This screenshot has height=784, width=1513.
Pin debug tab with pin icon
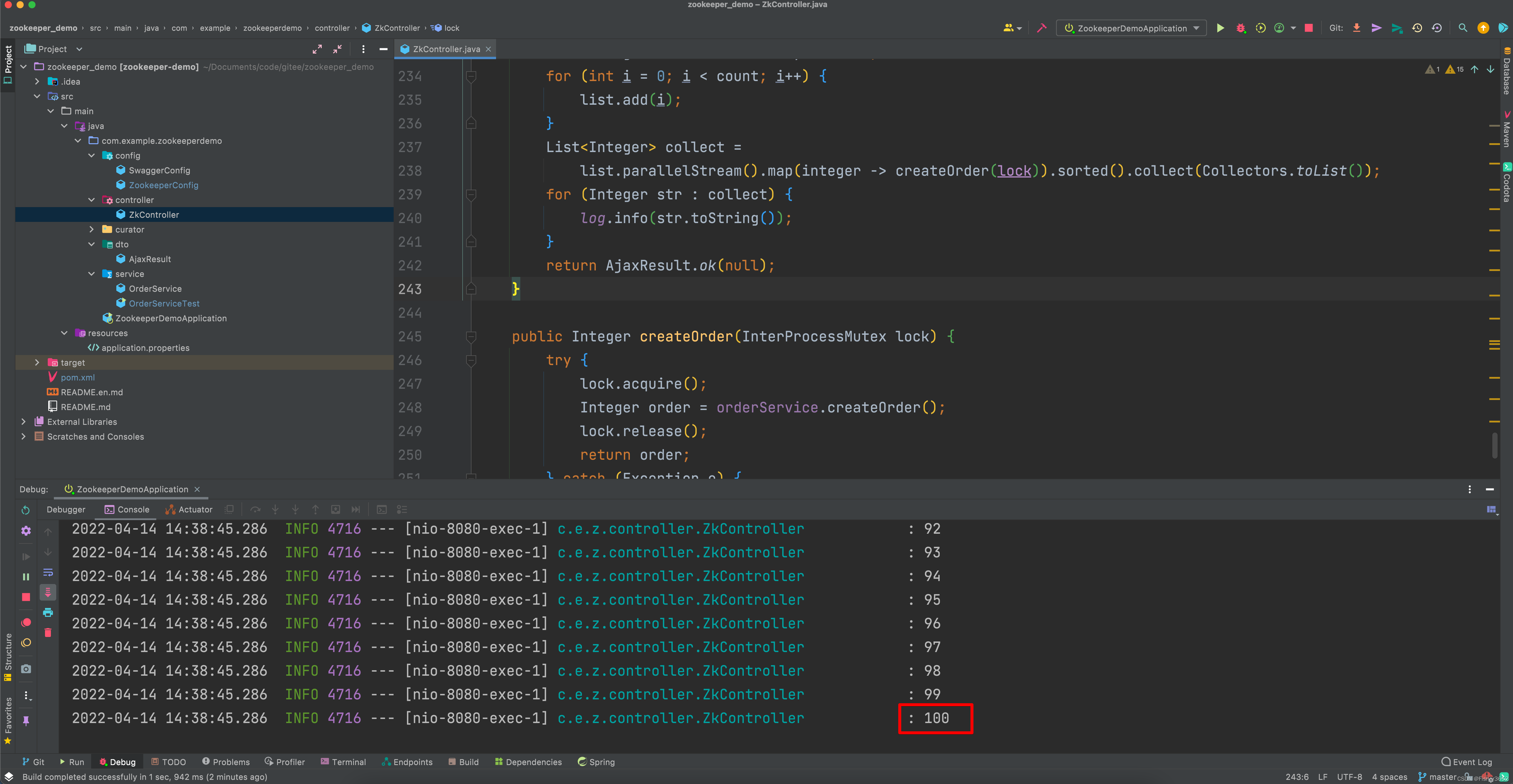click(x=26, y=721)
